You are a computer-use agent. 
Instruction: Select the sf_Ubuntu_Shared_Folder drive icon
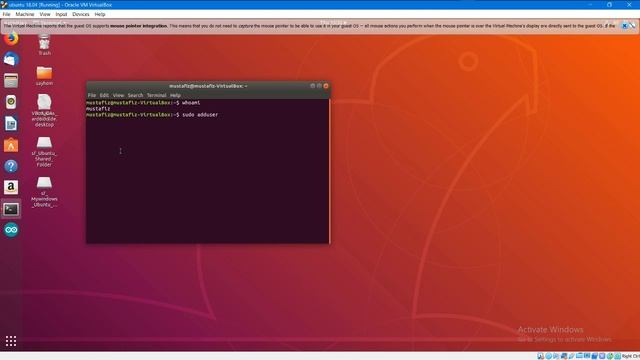(x=44, y=152)
